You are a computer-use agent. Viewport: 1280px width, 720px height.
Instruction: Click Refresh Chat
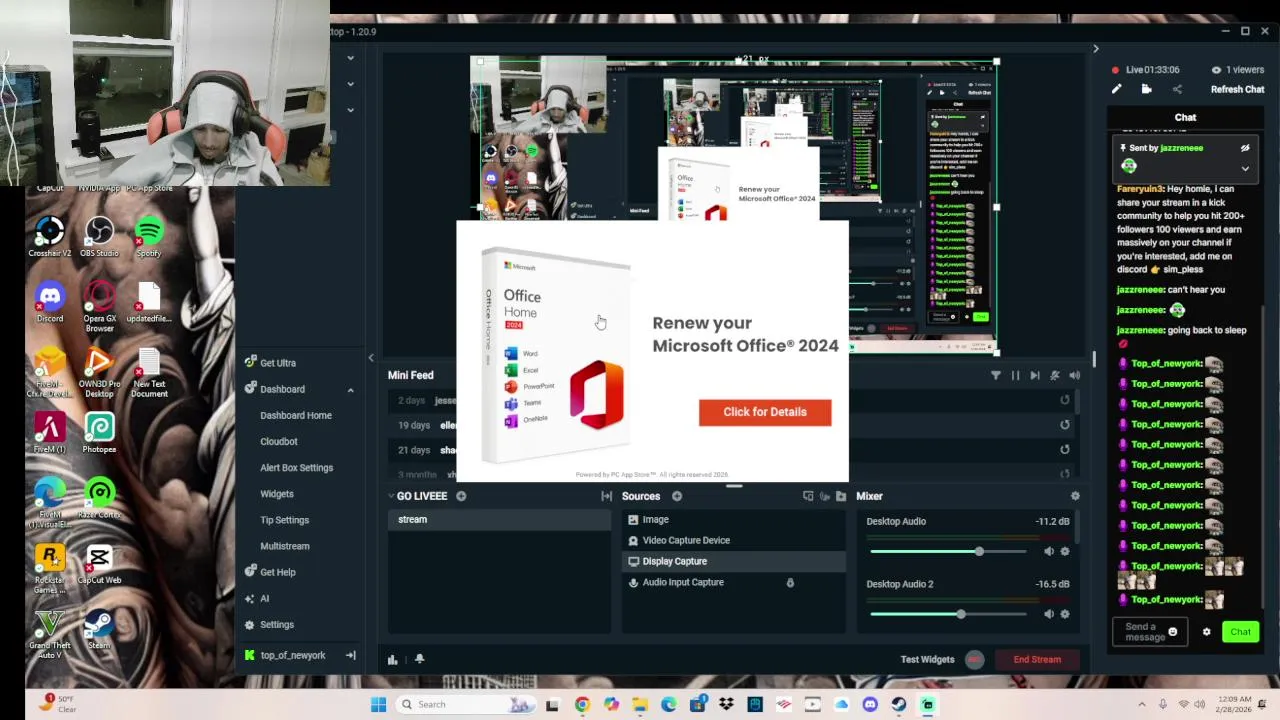click(1237, 89)
